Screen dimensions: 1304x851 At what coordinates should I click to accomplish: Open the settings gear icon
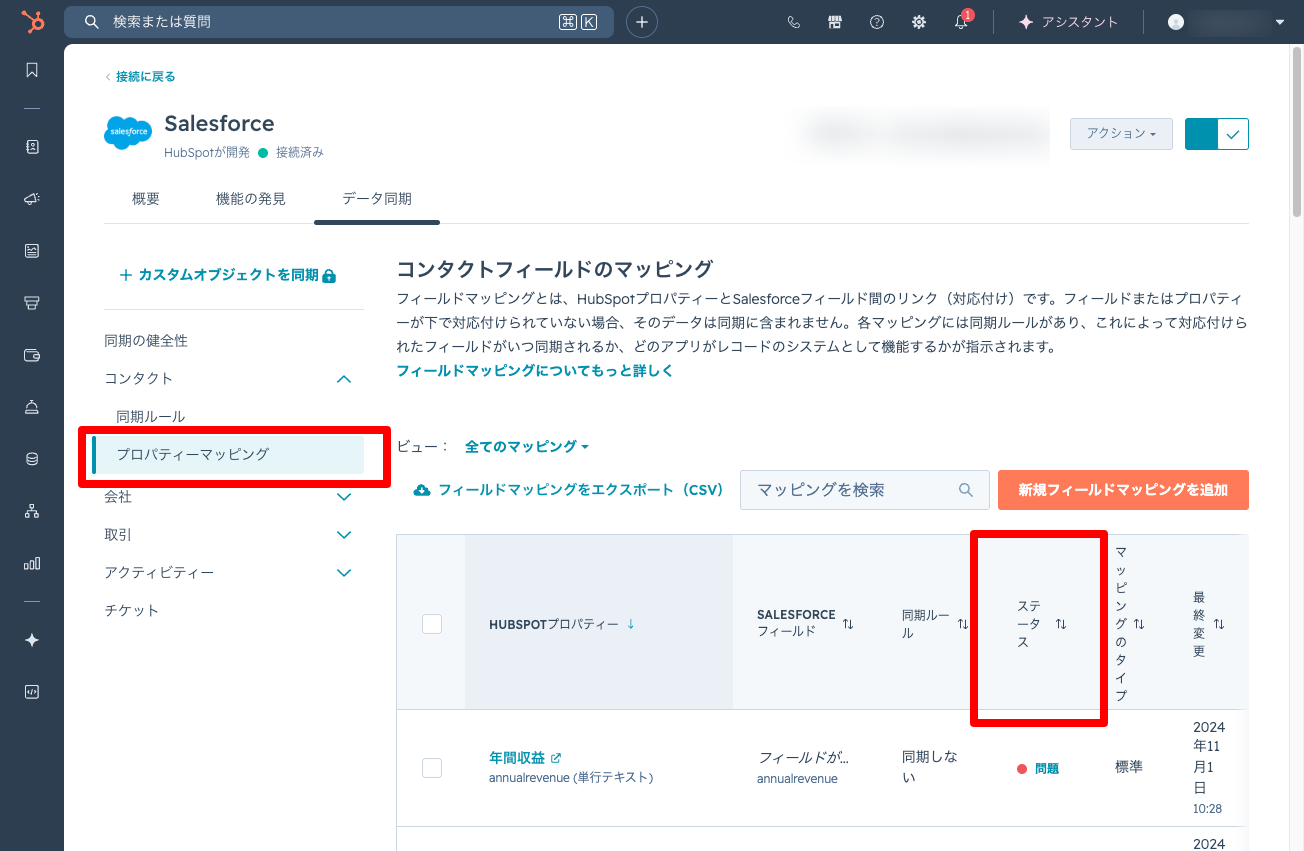[919, 22]
